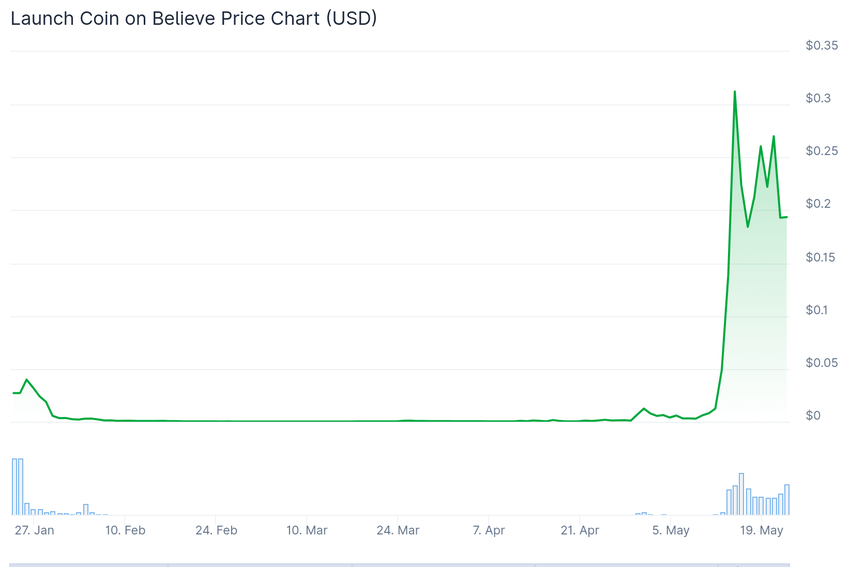Click the $0.1 price axis label
850x567 pixels.
pos(818,310)
